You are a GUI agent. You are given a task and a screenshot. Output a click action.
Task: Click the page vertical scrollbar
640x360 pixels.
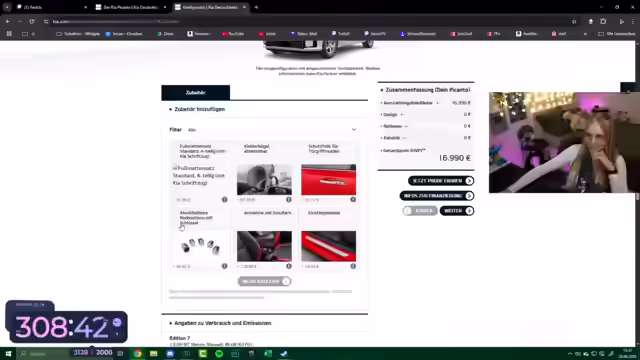tap(638, 196)
